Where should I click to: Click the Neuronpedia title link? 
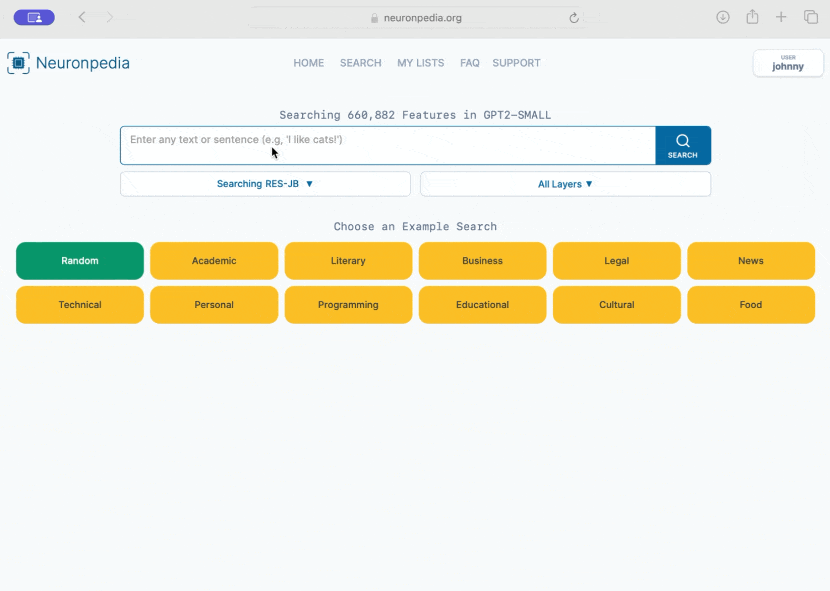pyautogui.click(x=83, y=63)
